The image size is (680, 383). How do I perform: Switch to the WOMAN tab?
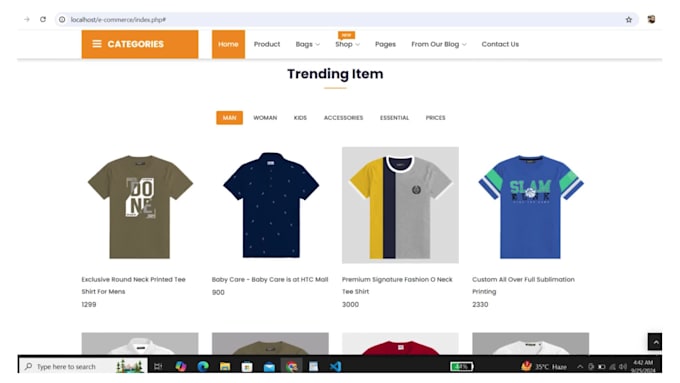tap(265, 118)
